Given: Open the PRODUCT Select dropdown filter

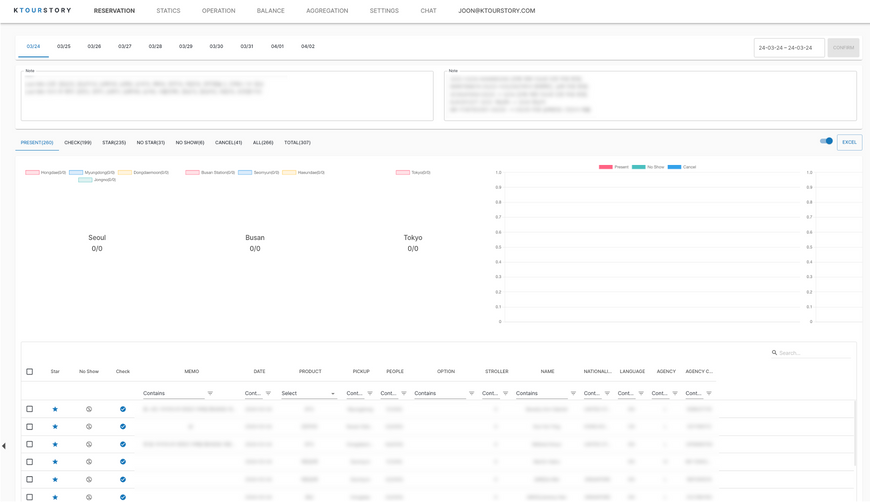Looking at the screenshot, I should pos(308,393).
